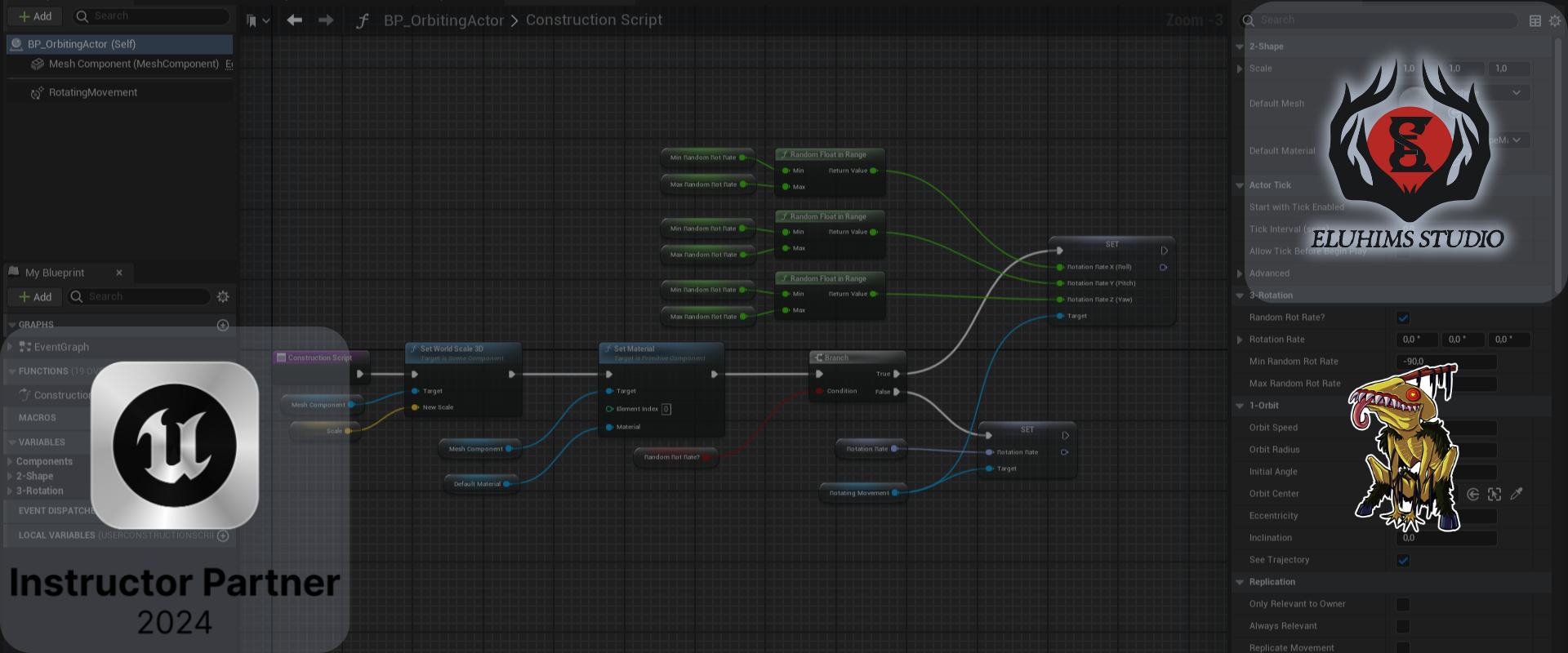Add a local variable with plus icon
This screenshot has width=1568, height=653.
click(x=223, y=535)
